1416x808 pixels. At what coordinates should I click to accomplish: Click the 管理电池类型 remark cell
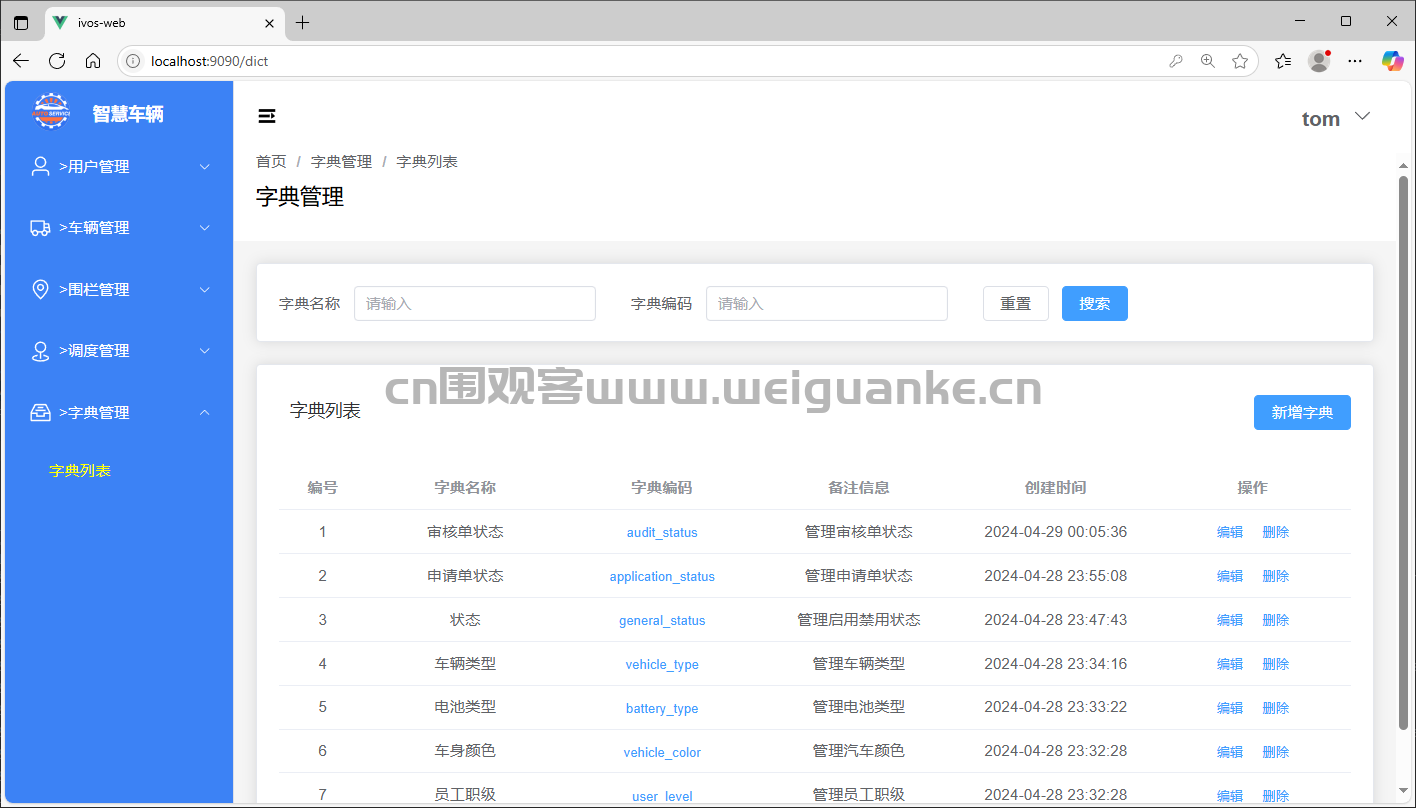tap(858, 707)
